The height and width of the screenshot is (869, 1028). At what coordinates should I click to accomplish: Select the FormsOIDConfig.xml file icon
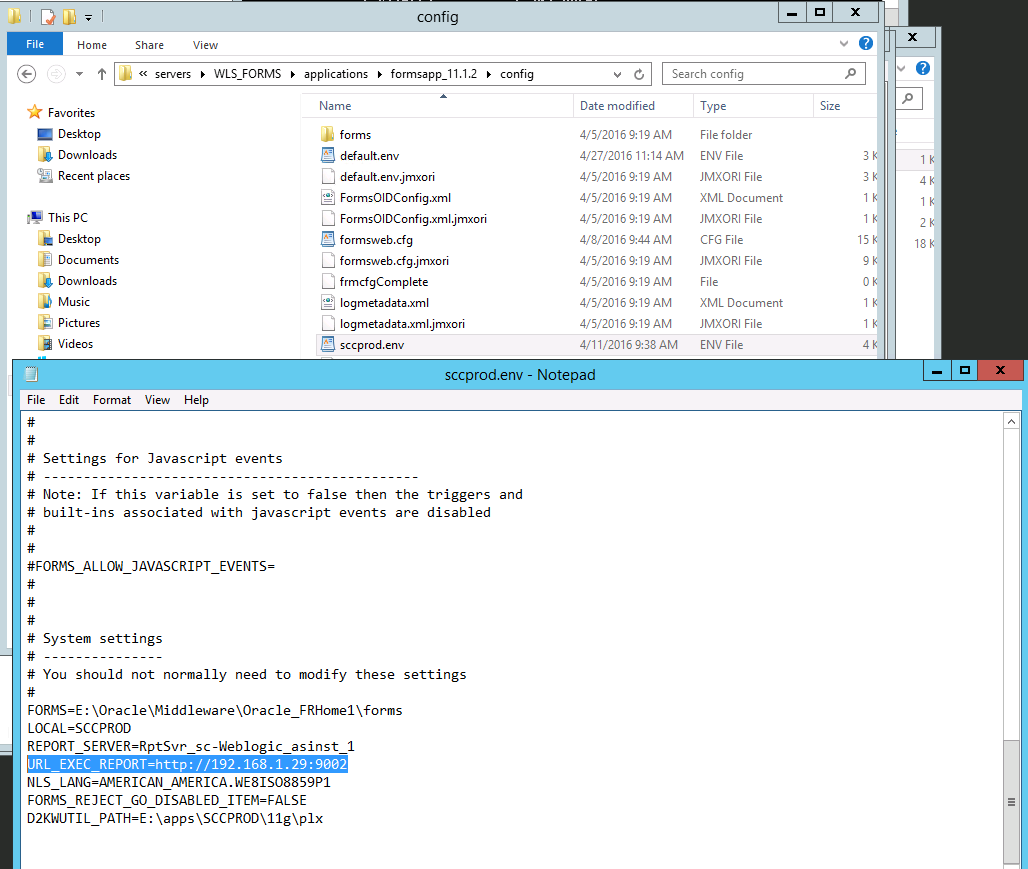328,197
